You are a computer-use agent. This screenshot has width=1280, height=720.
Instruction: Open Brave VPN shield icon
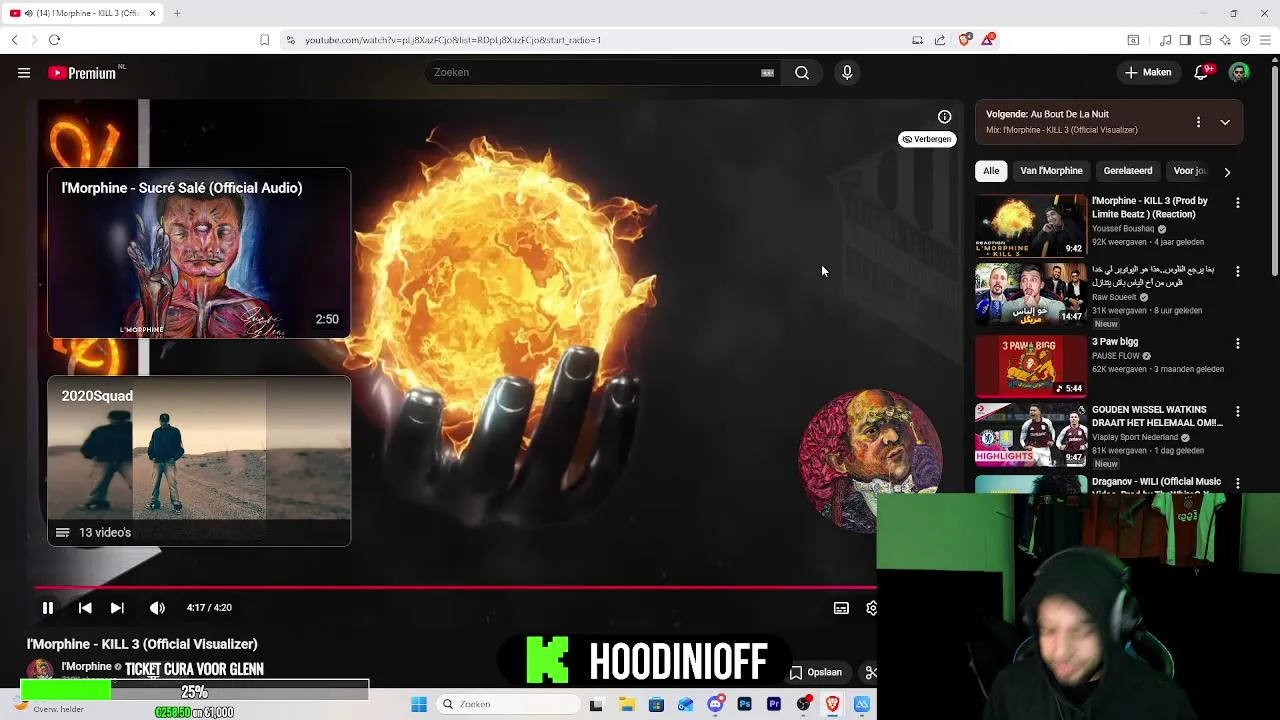1245,40
